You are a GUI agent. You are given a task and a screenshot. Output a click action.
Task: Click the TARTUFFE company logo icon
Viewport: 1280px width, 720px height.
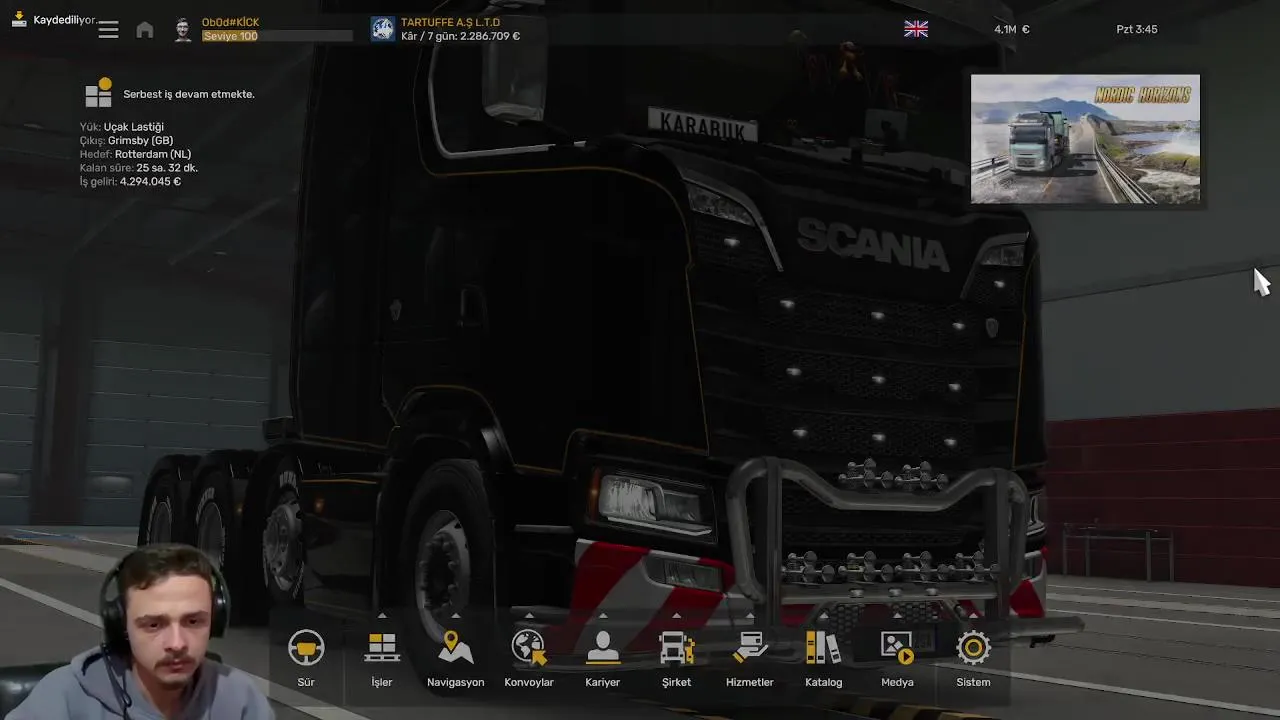[383, 29]
